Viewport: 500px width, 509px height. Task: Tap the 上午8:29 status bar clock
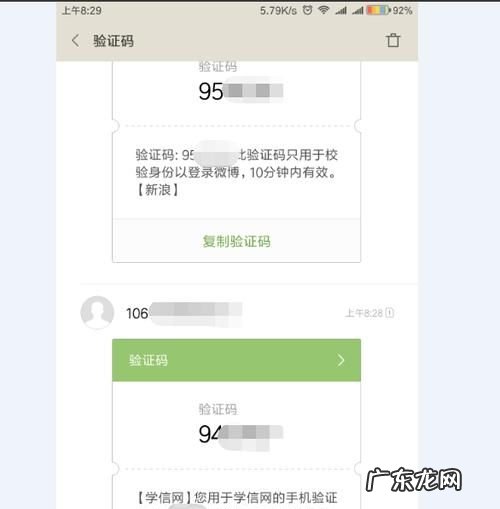pos(82,11)
